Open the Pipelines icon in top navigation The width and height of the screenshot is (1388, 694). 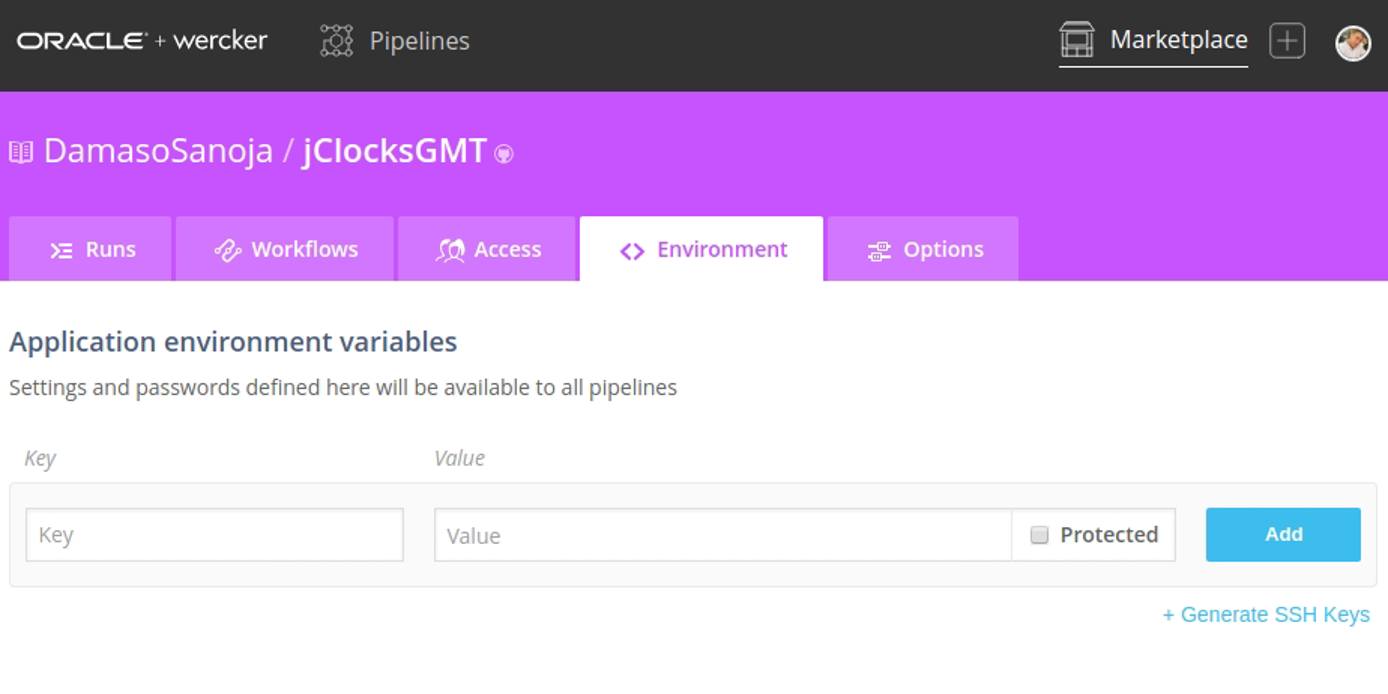[335, 40]
